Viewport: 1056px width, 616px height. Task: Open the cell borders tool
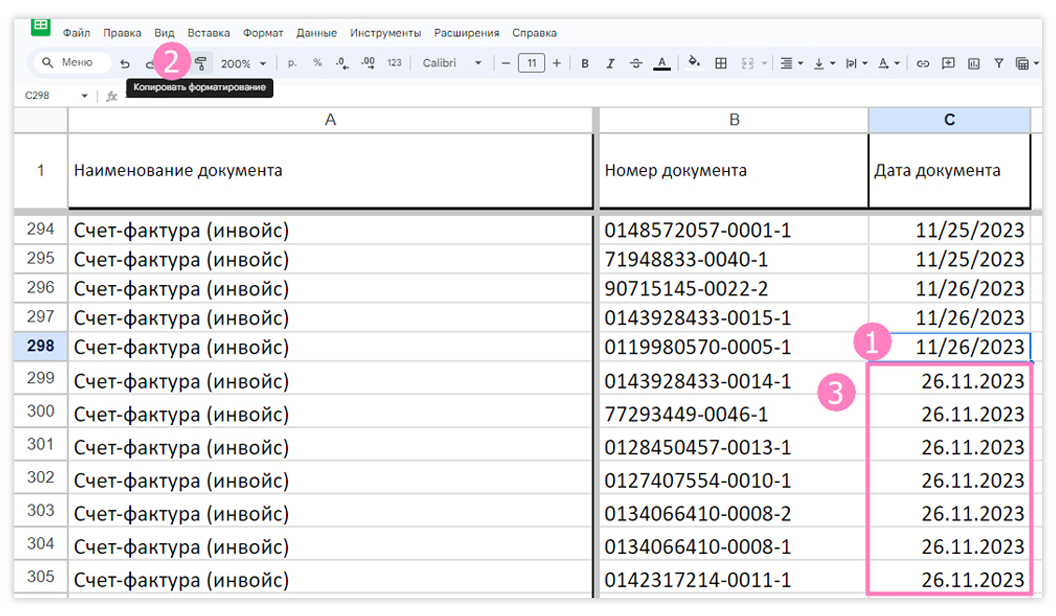tap(721, 63)
